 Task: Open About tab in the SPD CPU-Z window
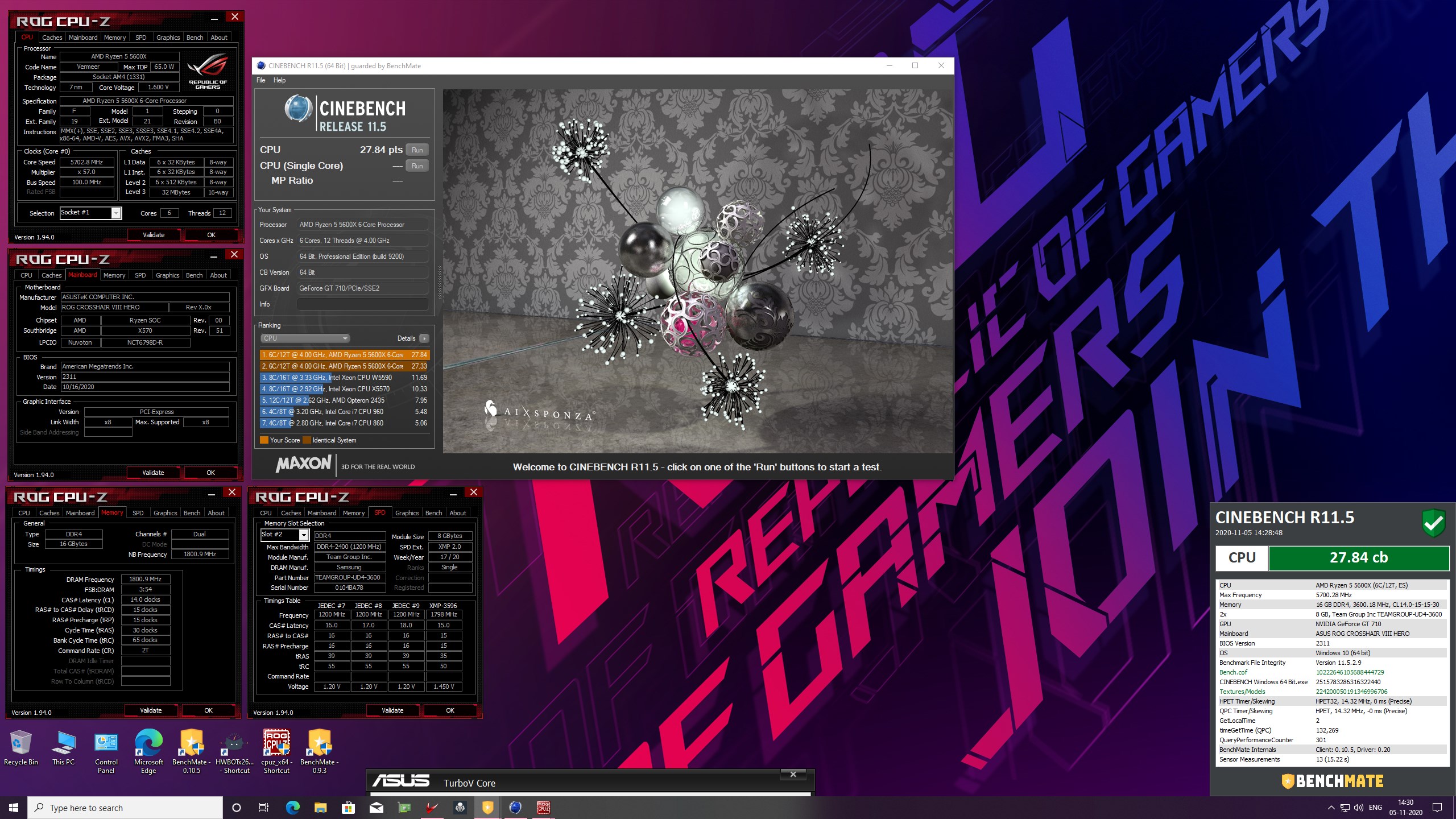[458, 513]
